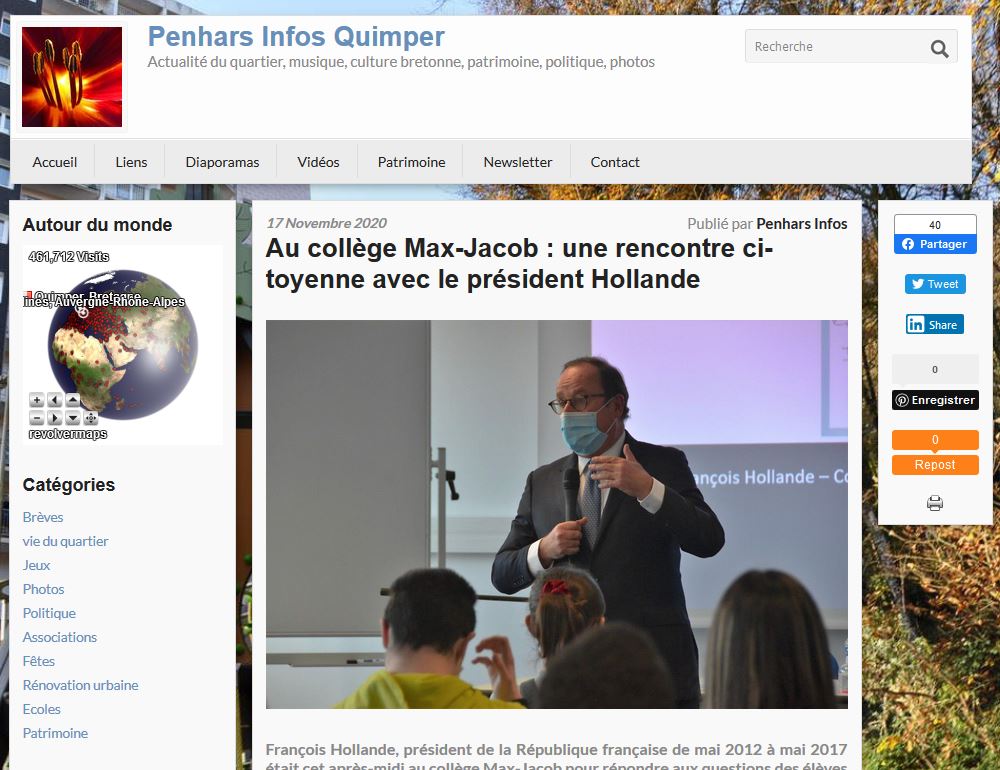
Task: Tilt the globe upward with arrow
Action: pos(73,400)
